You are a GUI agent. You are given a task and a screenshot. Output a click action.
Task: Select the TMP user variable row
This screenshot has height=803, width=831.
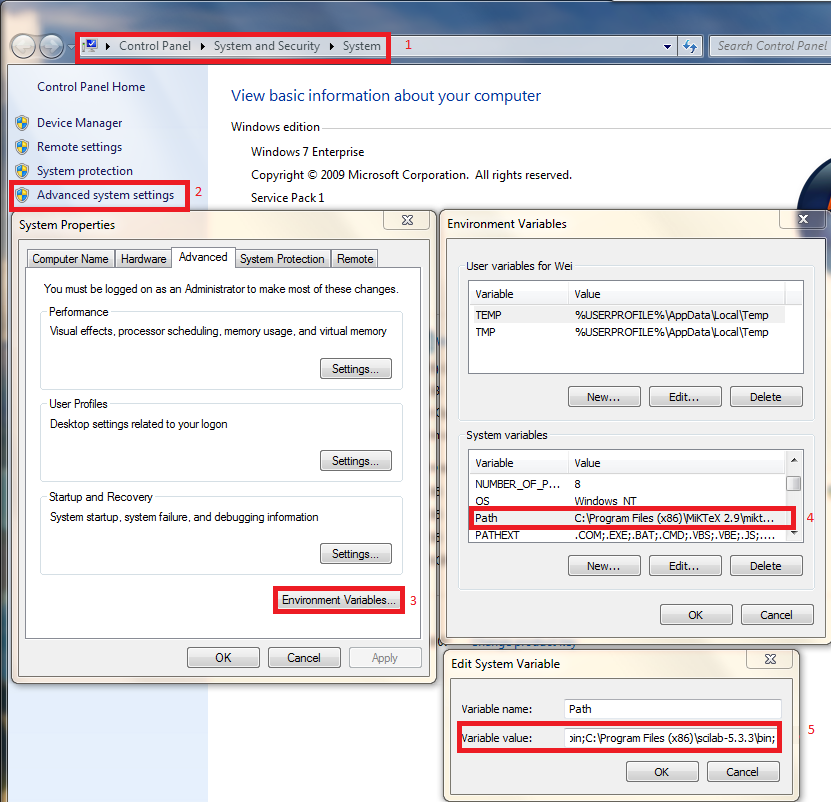[x=627, y=332]
